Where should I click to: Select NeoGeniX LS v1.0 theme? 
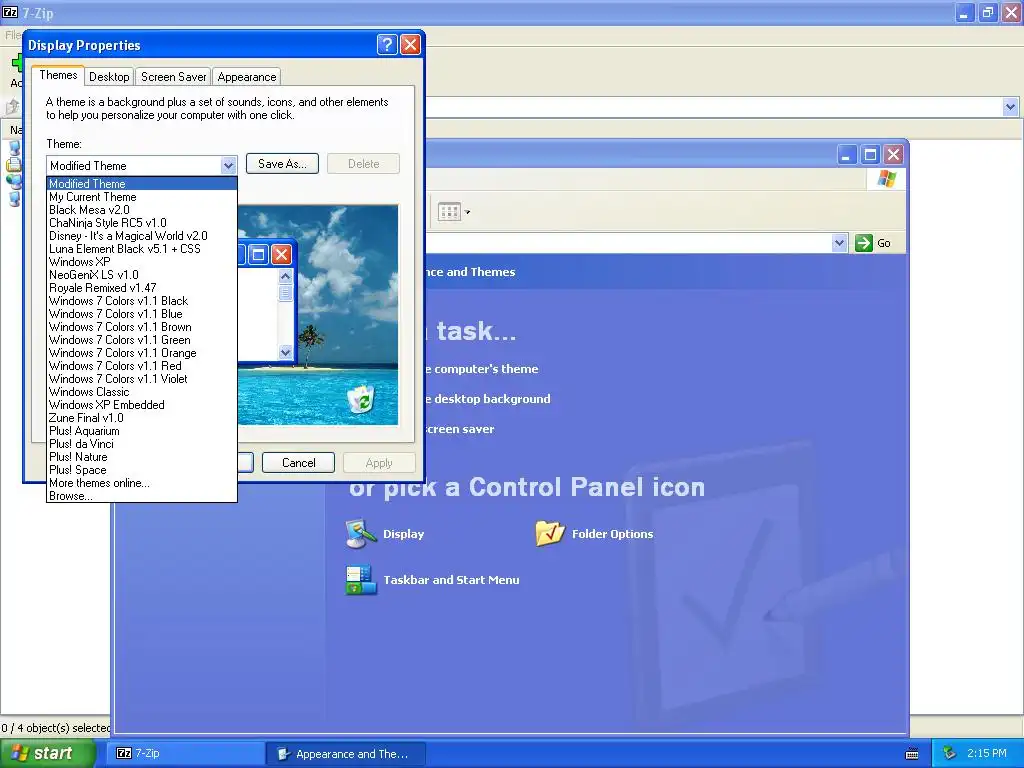point(142,274)
